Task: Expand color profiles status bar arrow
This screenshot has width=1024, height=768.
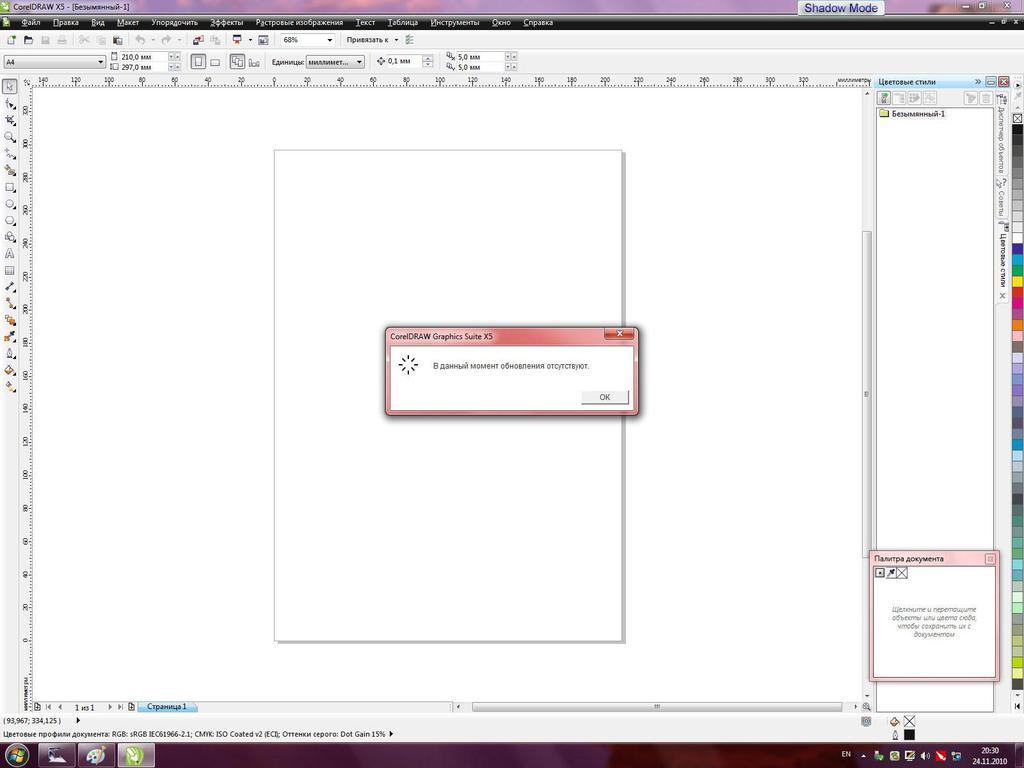Action: pos(391,734)
